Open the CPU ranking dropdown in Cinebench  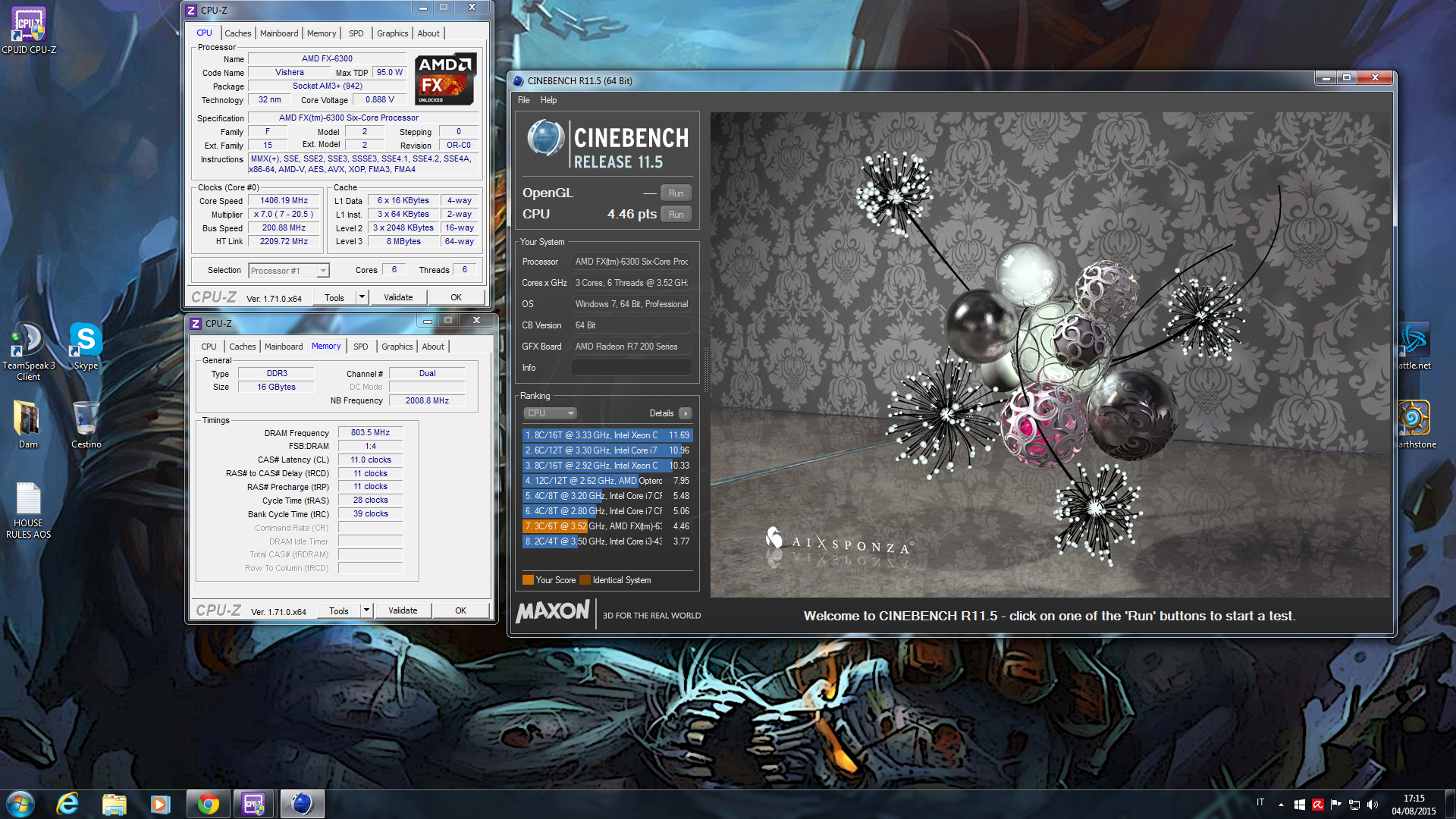(x=551, y=413)
